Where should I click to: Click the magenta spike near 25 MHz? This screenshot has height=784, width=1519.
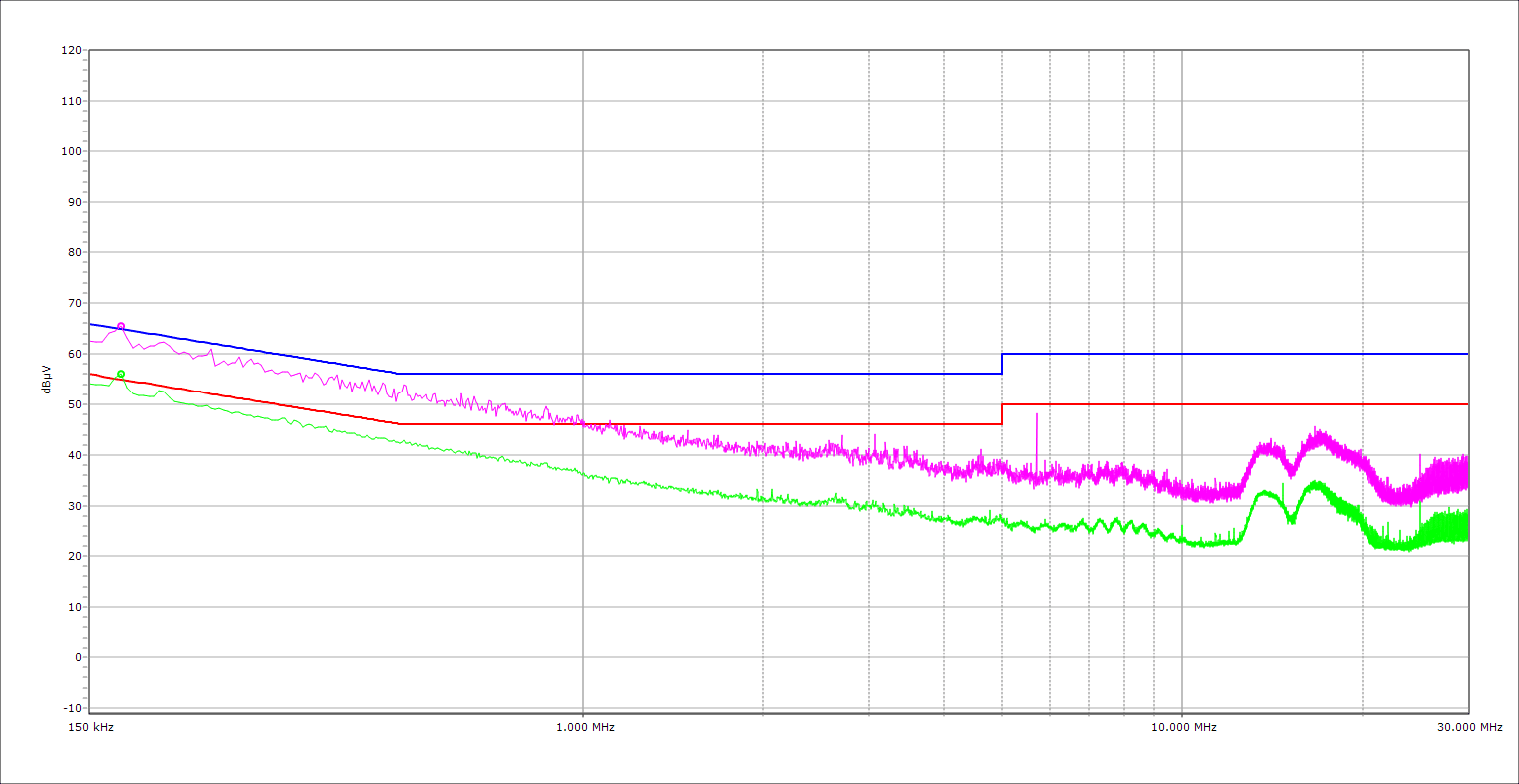pos(1420,460)
